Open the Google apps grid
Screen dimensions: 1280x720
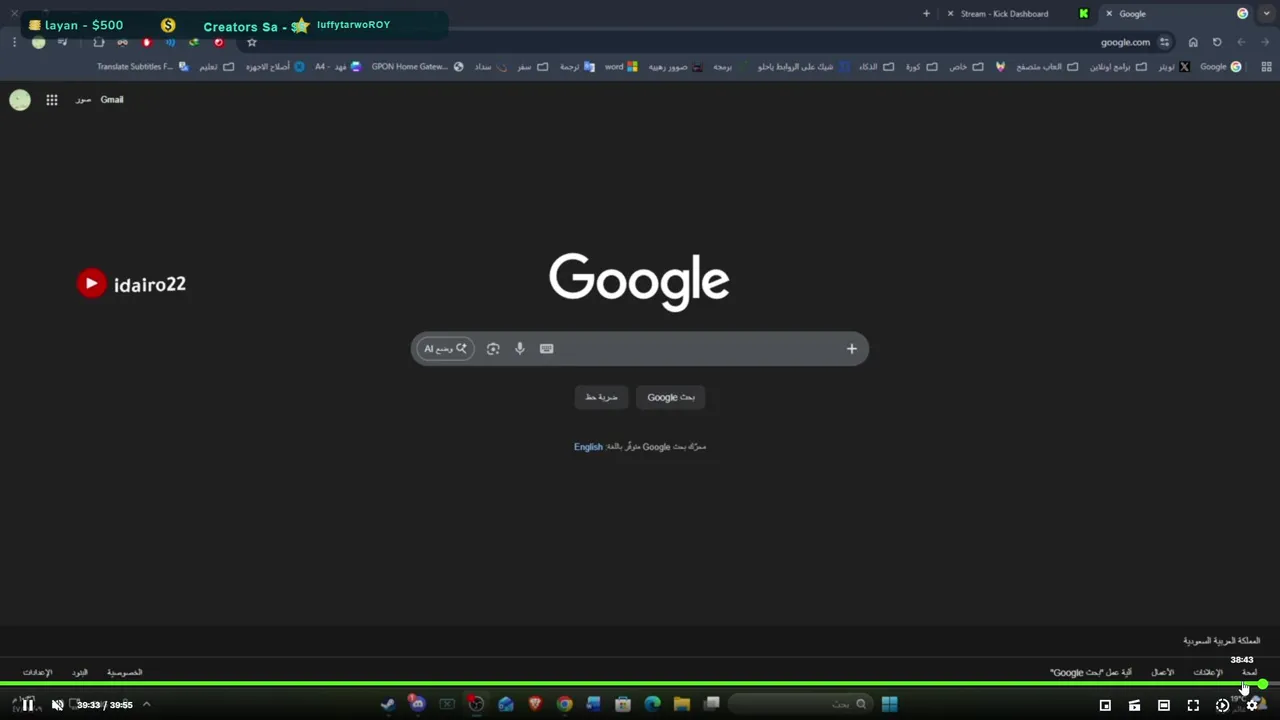click(52, 100)
